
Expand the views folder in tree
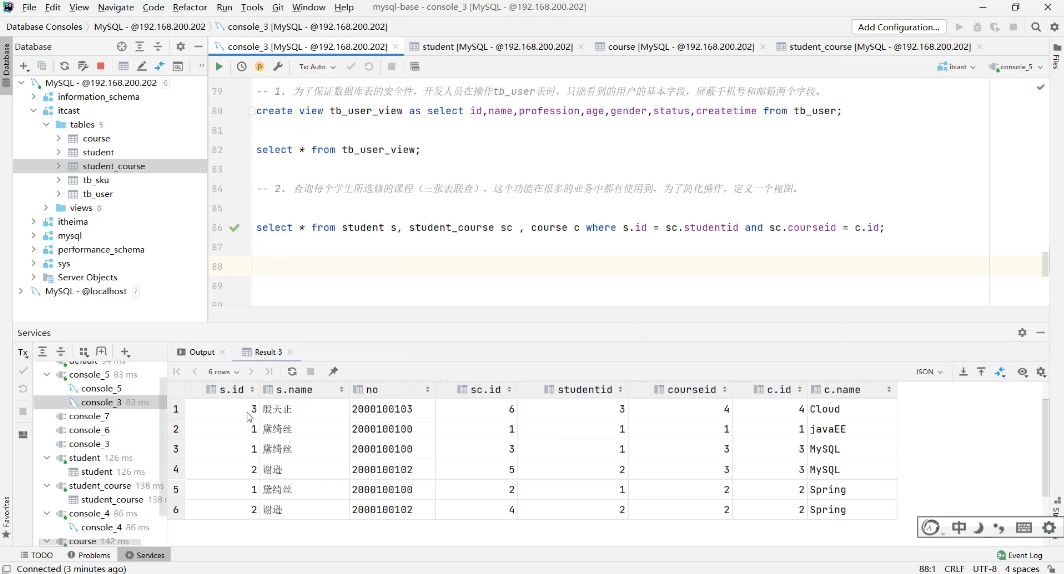pos(46,208)
